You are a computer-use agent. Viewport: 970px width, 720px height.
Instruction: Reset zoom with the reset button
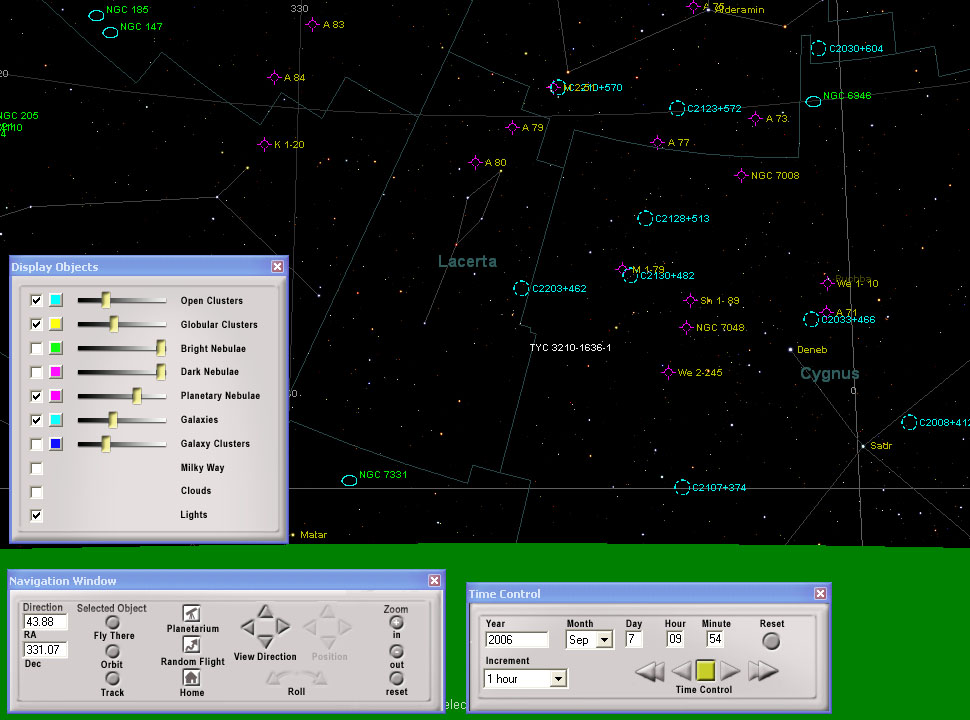397,679
